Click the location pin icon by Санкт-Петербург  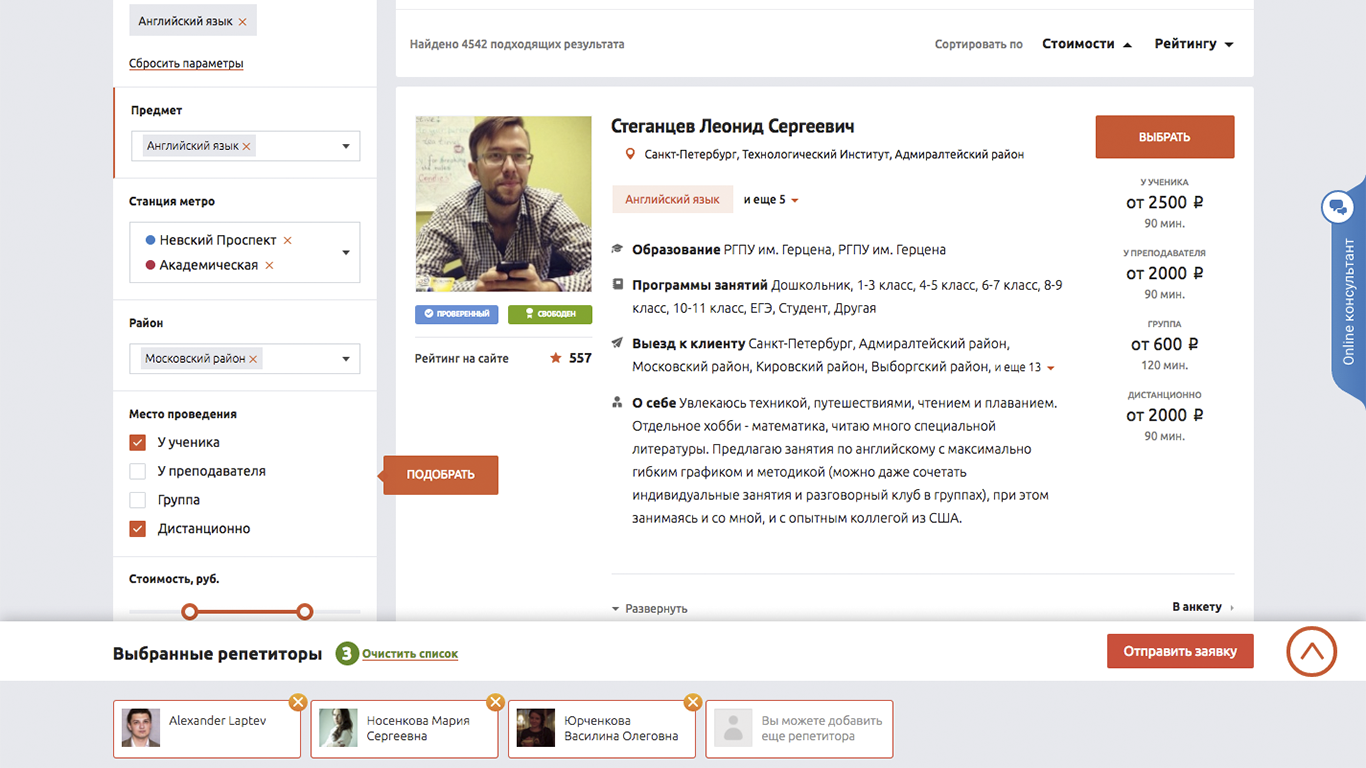pyautogui.click(x=630, y=154)
